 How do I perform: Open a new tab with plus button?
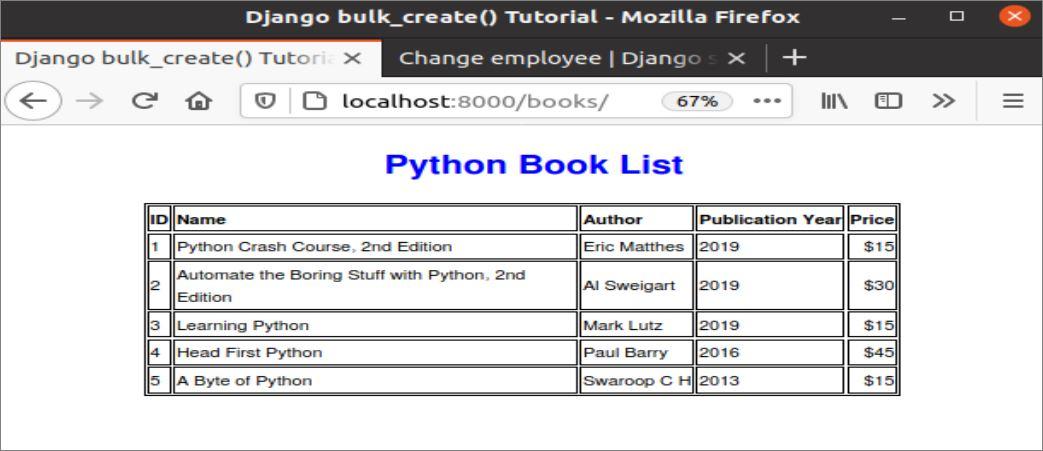794,58
